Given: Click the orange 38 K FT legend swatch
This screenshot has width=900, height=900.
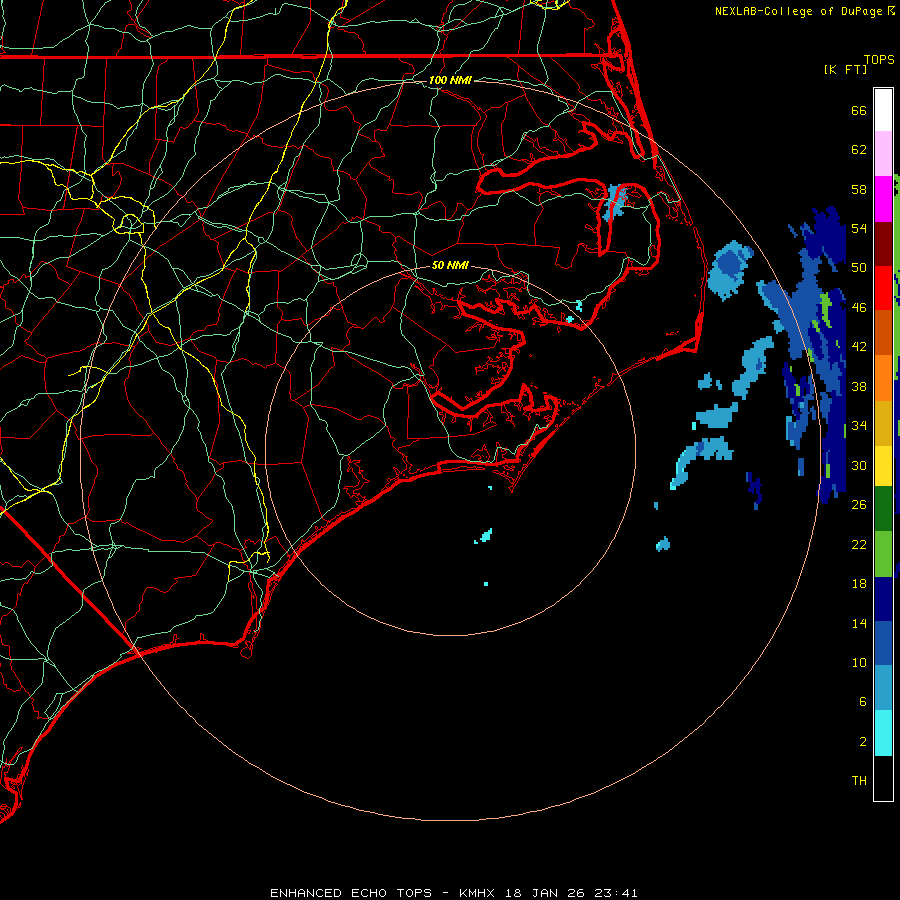Looking at the screenshot, I should click(x=883, y=378).
